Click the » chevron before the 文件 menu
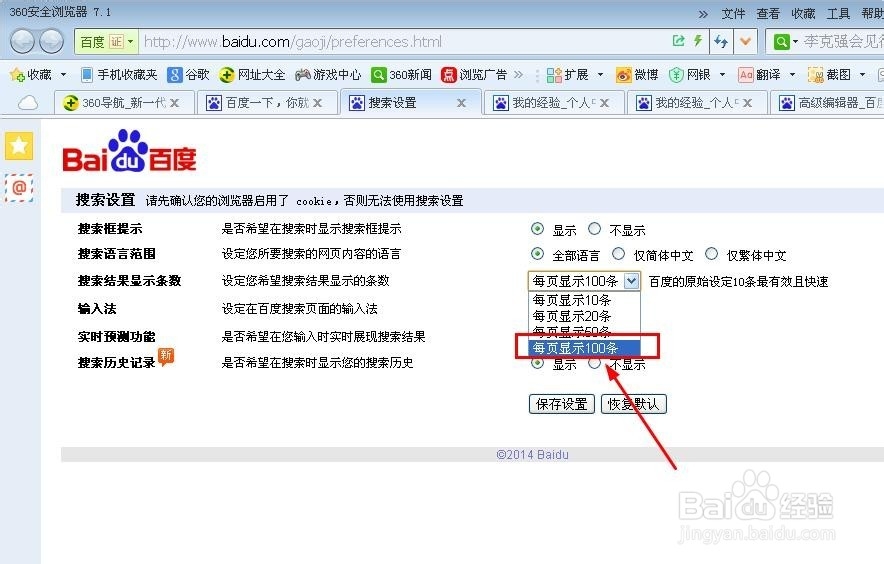Image resolution: width=884 pixels, height=564 pixels. (704, 14)
